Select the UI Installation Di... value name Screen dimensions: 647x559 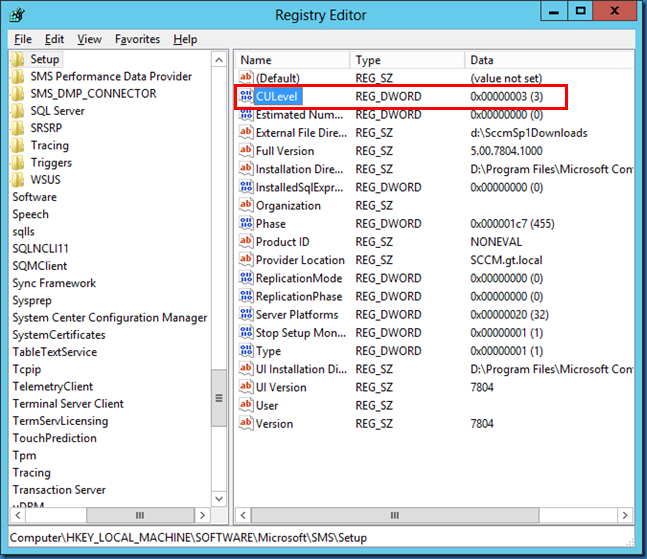click(x=301, y=369)
